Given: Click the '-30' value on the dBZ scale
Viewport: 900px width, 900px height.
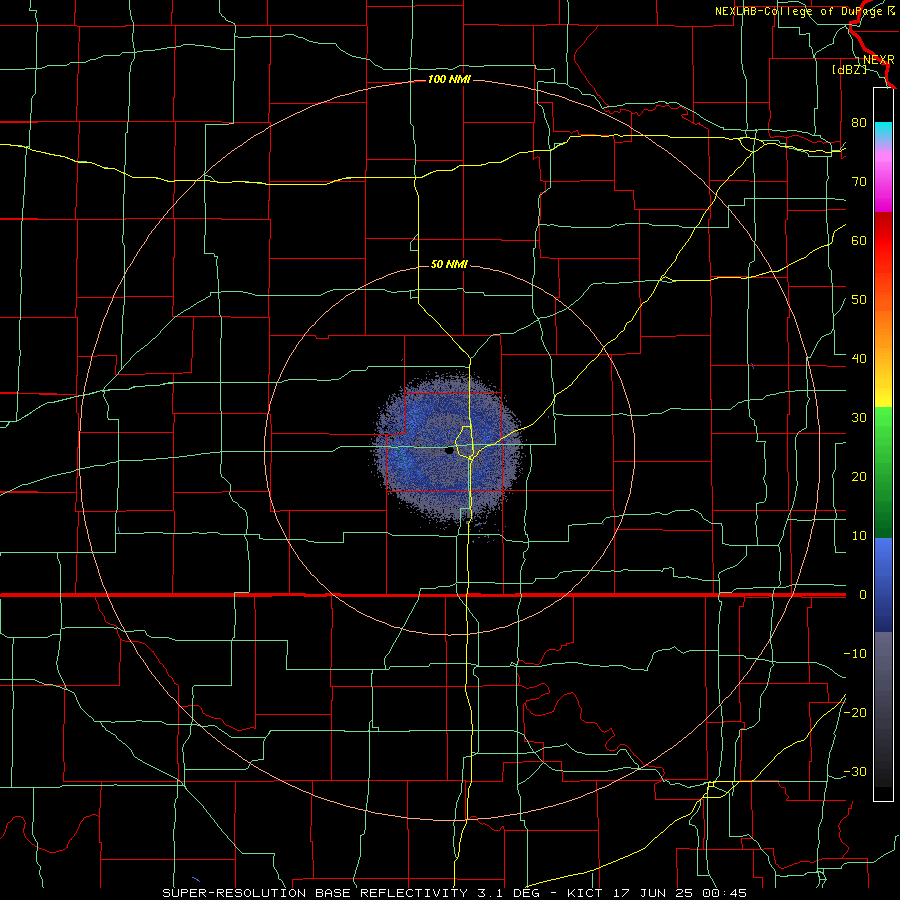Looking at the screenshot, I should [x=855, y=771].
